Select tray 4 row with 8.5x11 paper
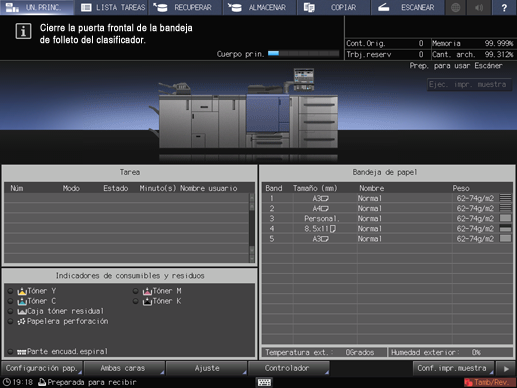Screen dimensions: 517x388 387,229
